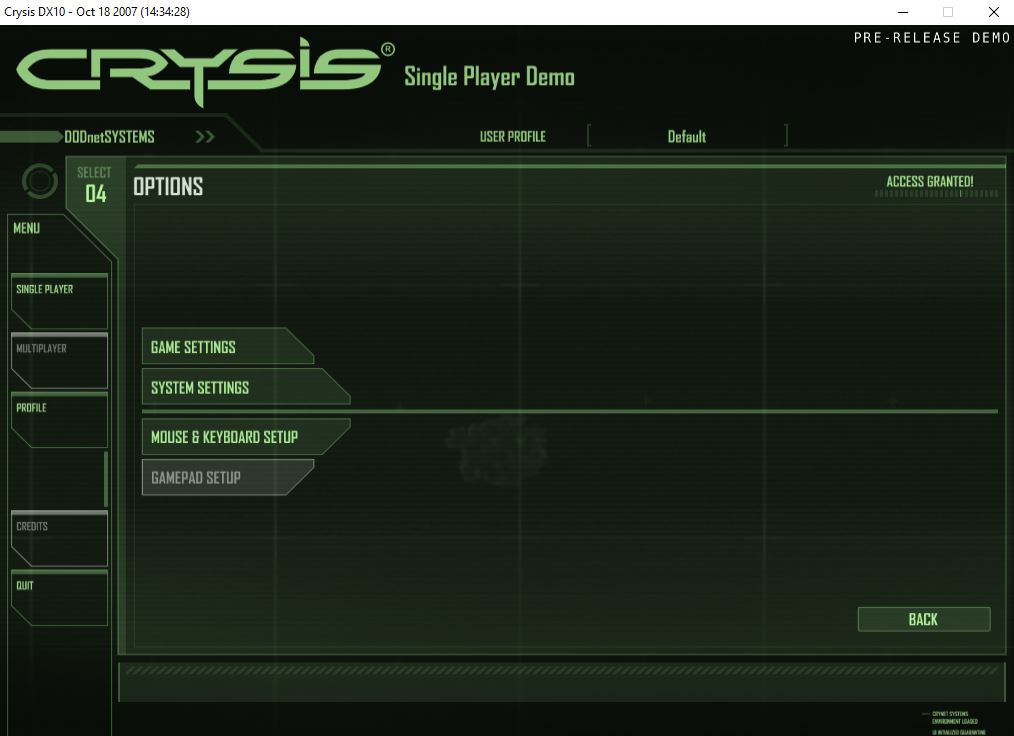Click the Single Player Demo title text

490,77
